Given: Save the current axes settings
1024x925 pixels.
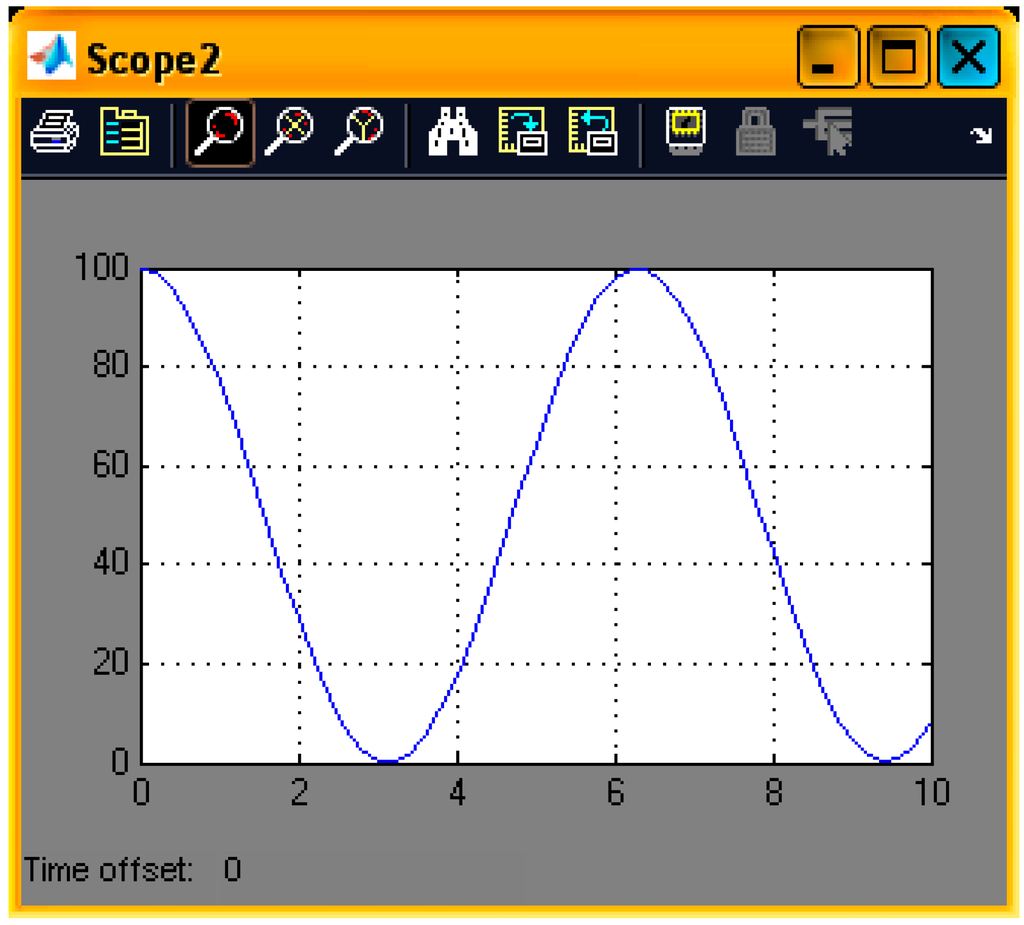Looking at the screenshot, I should click(x=522, y=132).
